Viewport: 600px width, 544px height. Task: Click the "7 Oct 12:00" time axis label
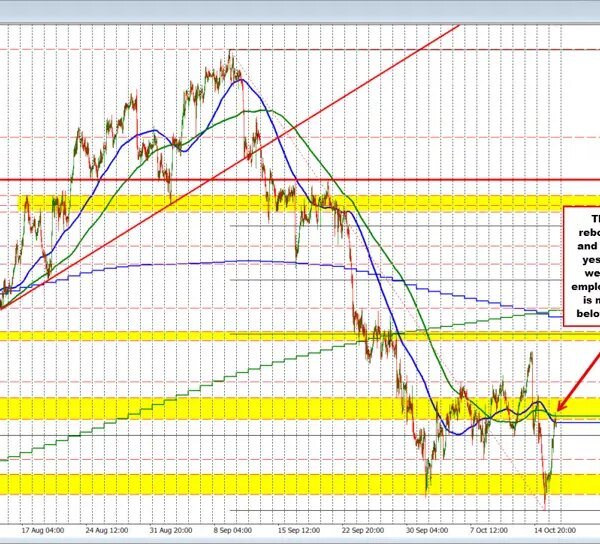point(489,530)
